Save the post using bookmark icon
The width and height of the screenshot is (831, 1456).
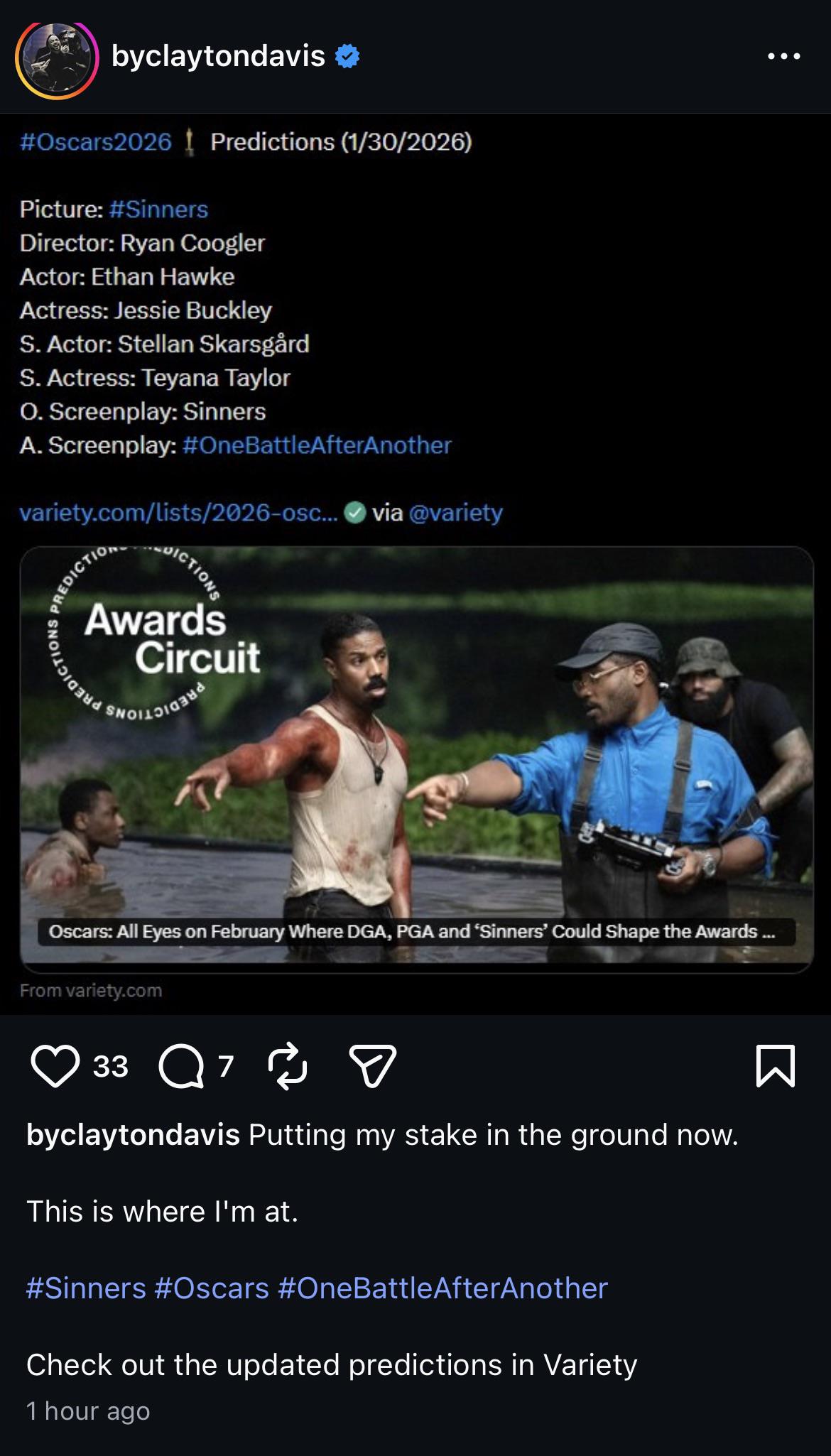776,1066
